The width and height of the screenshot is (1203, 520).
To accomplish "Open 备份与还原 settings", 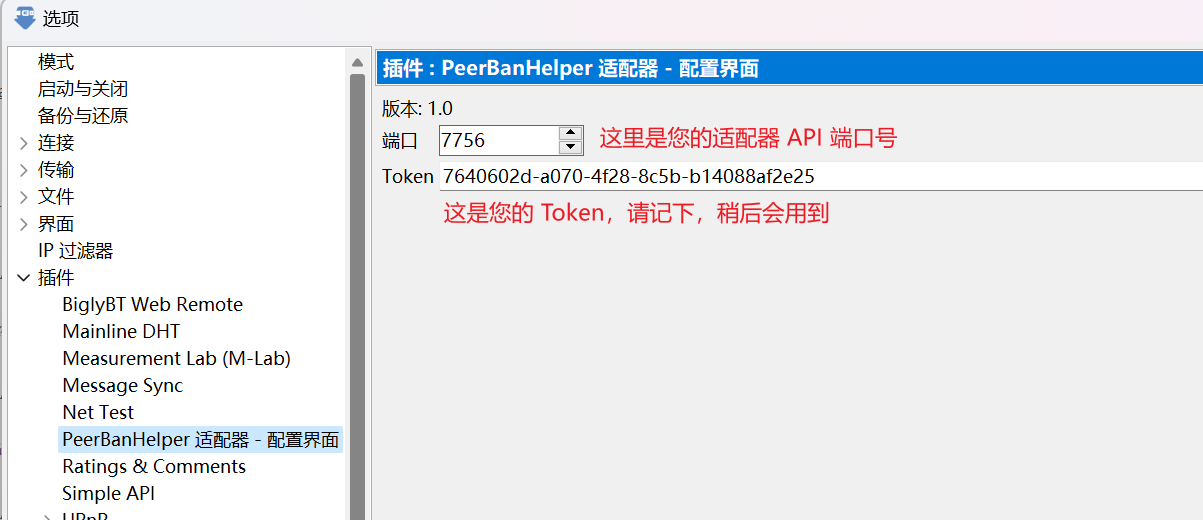I will (x=83, y=116).
